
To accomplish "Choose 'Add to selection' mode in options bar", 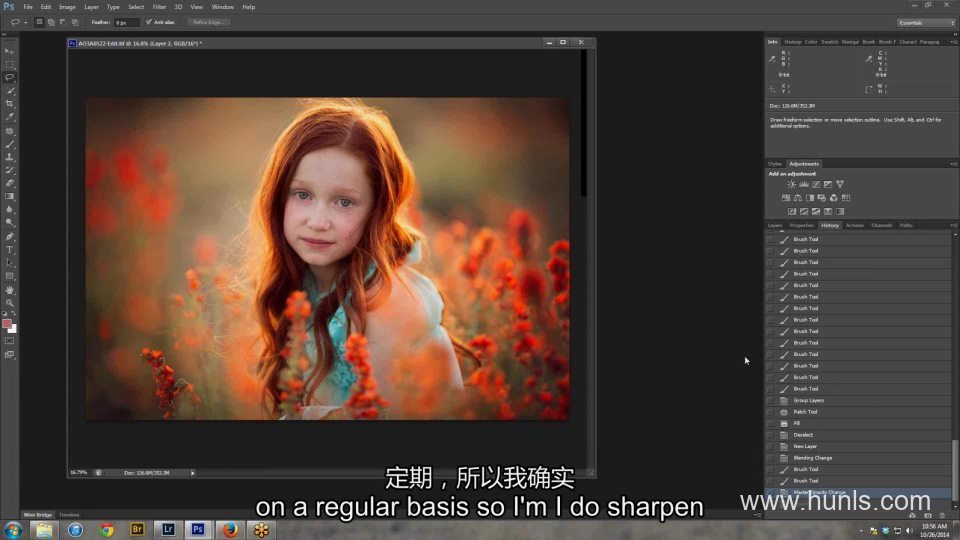I will [51, 22].
